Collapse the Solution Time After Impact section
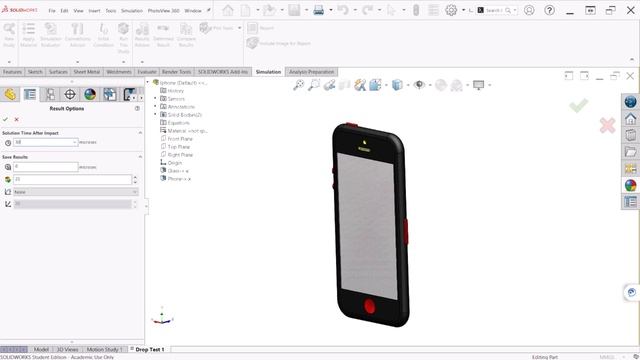 coord(140,133)
